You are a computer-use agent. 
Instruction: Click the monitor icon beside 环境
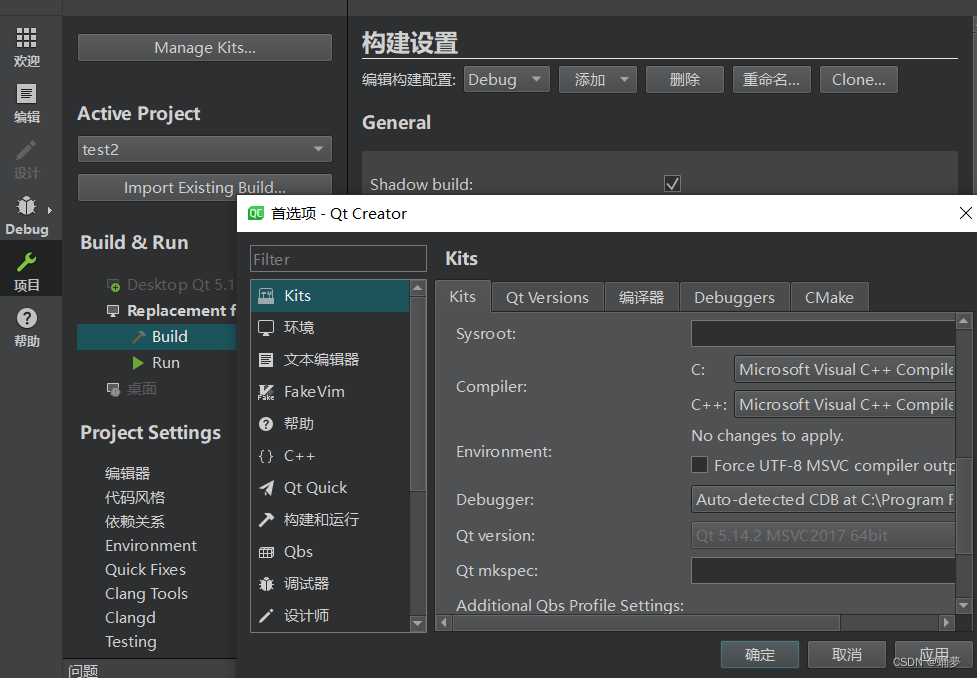pyautogui.click(x=266, y=328)
